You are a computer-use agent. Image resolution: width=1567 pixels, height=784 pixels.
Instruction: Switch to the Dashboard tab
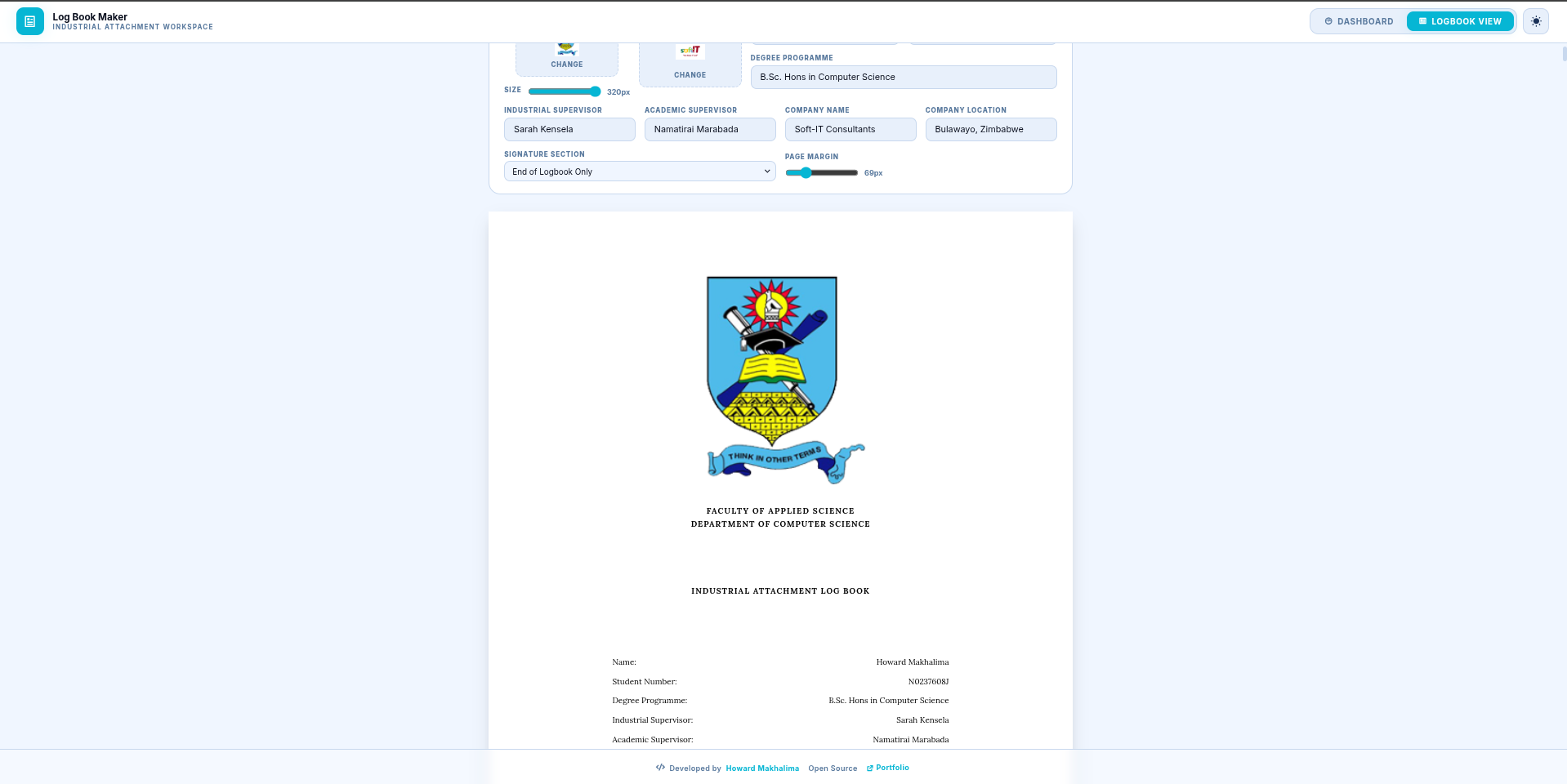point(1359,21)
